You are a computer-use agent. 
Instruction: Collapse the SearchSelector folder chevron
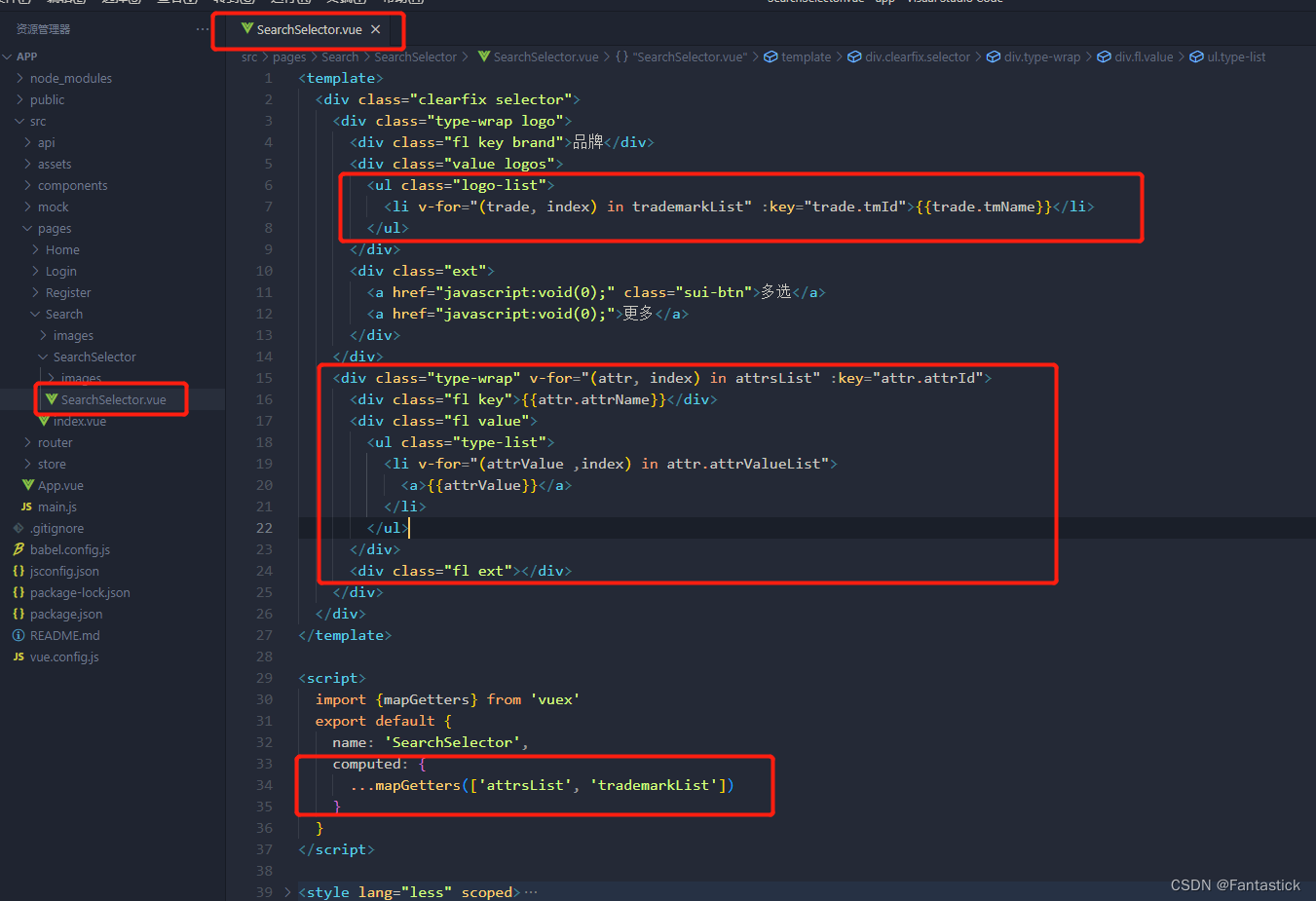[x=43, y=357]
